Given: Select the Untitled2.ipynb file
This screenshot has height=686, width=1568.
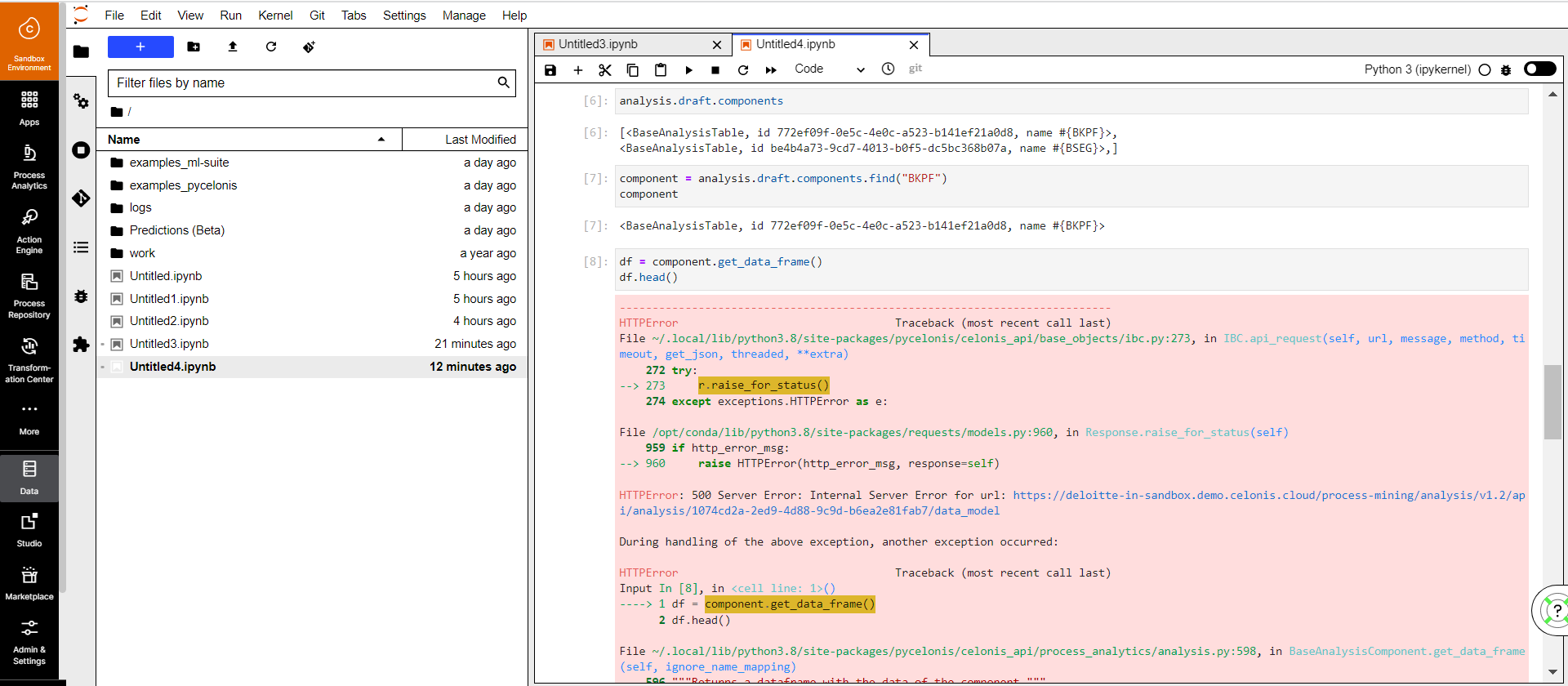Looking at the screenshot, I should click(312, 321).
